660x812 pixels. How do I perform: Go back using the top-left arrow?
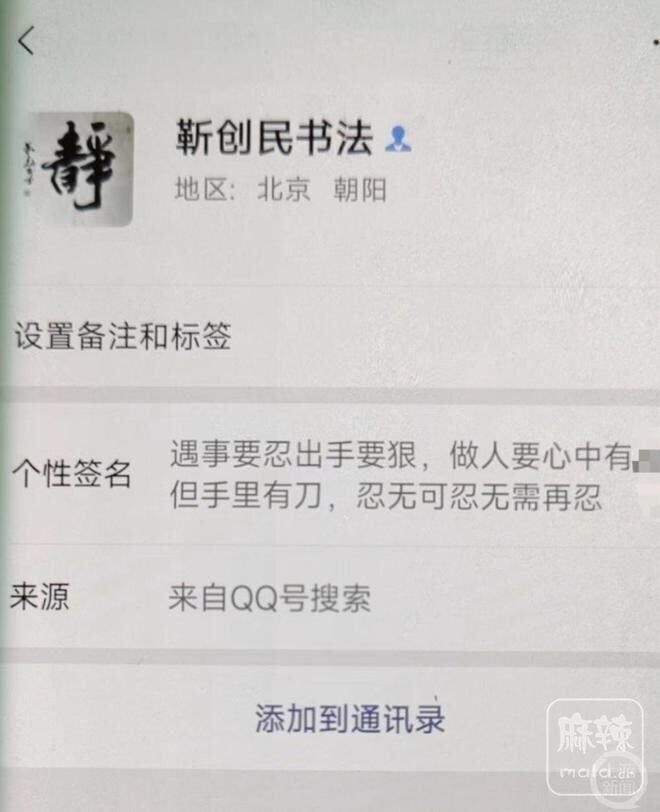pyautogui.click(x=26, y=40)
